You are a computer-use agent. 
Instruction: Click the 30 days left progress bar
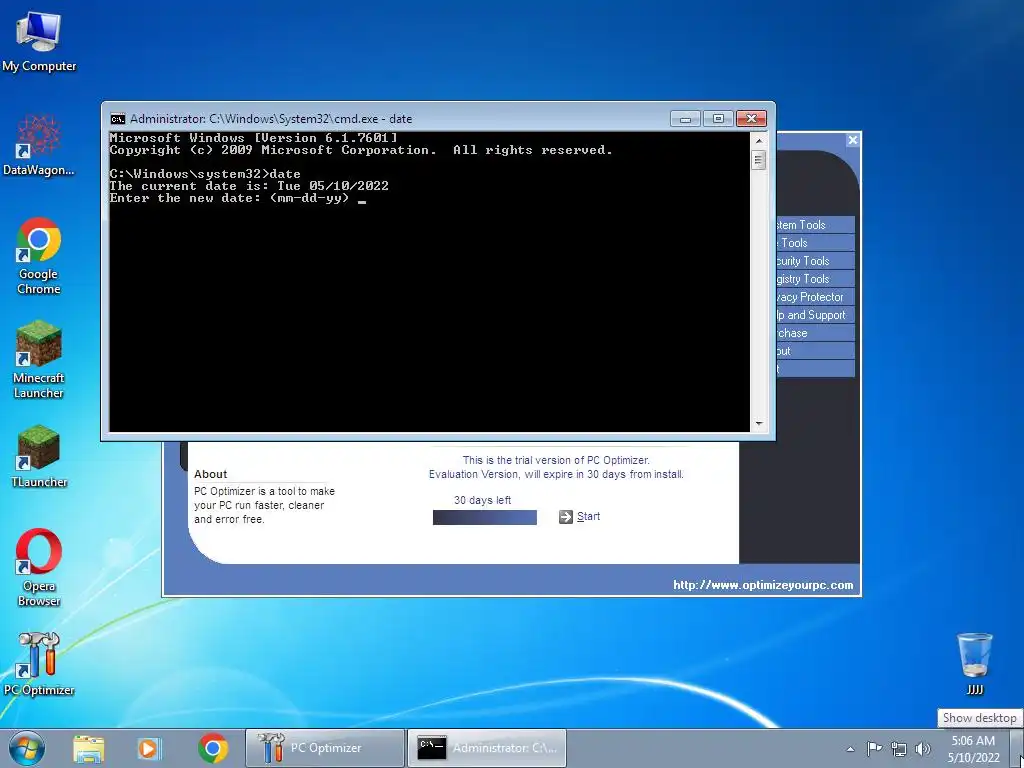pyautogui.click(x=485, y=517)
